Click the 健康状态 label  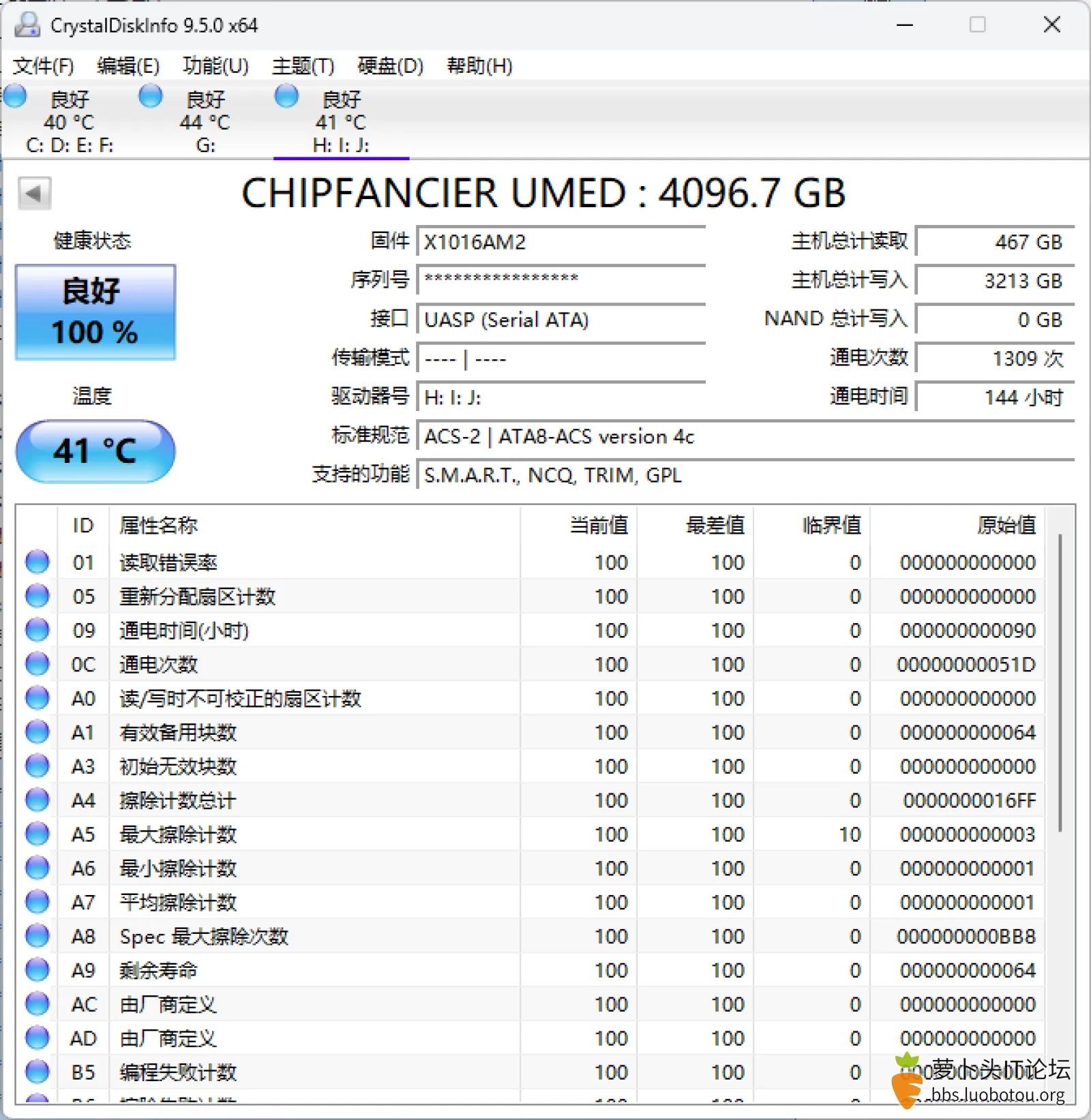[x=93, y=241]
